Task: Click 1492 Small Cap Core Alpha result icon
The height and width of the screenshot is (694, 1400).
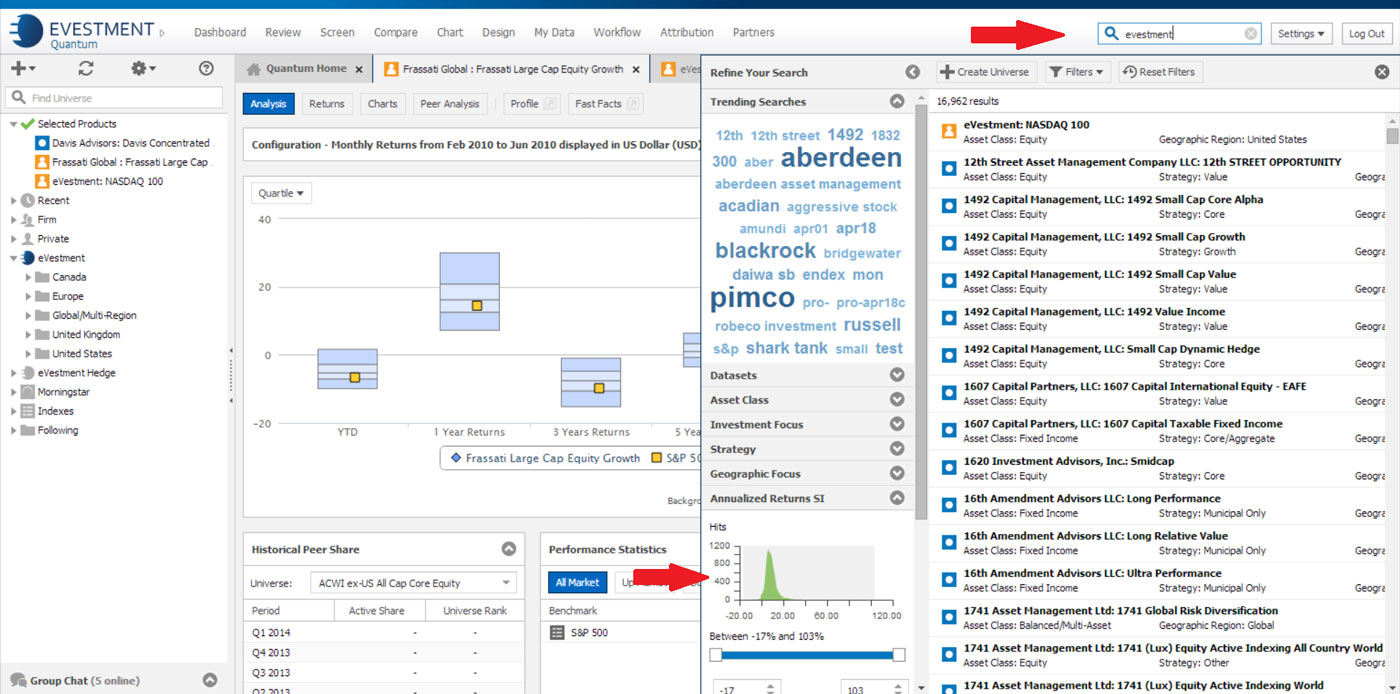Action: pyautogui.click(x=949, y=206)
